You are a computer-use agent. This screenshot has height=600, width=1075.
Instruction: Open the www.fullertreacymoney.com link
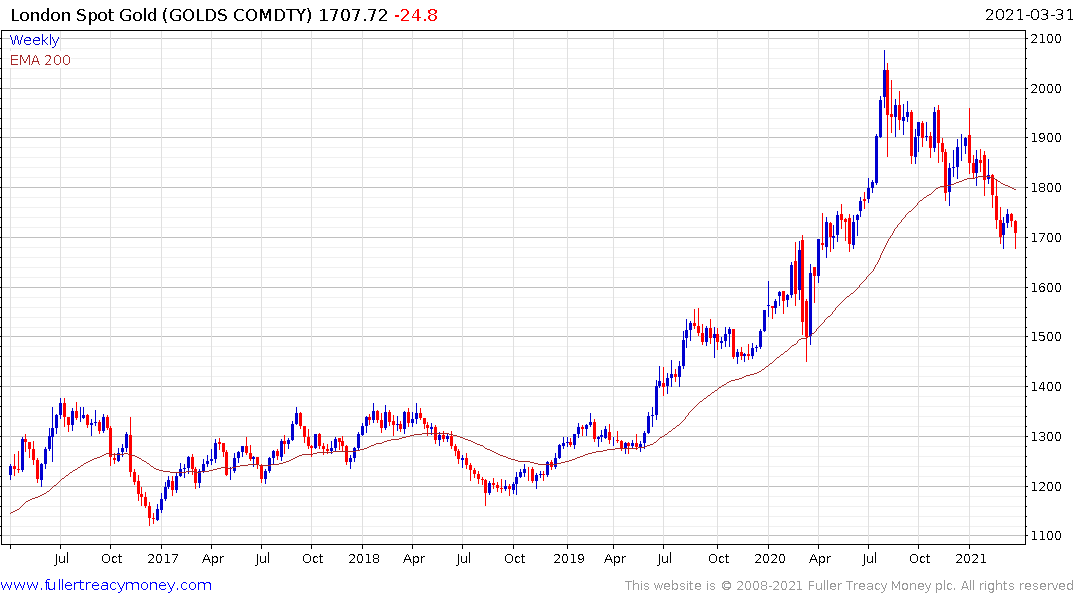tap(106, 585)
